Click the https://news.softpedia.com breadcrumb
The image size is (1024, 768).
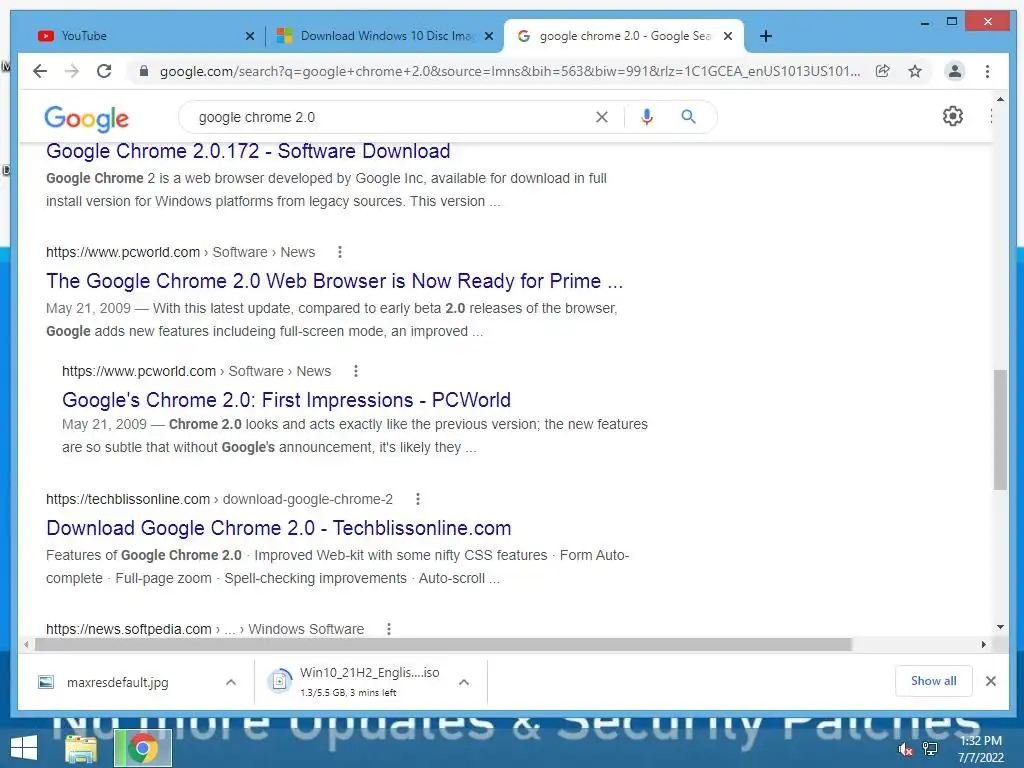[129, 629]
